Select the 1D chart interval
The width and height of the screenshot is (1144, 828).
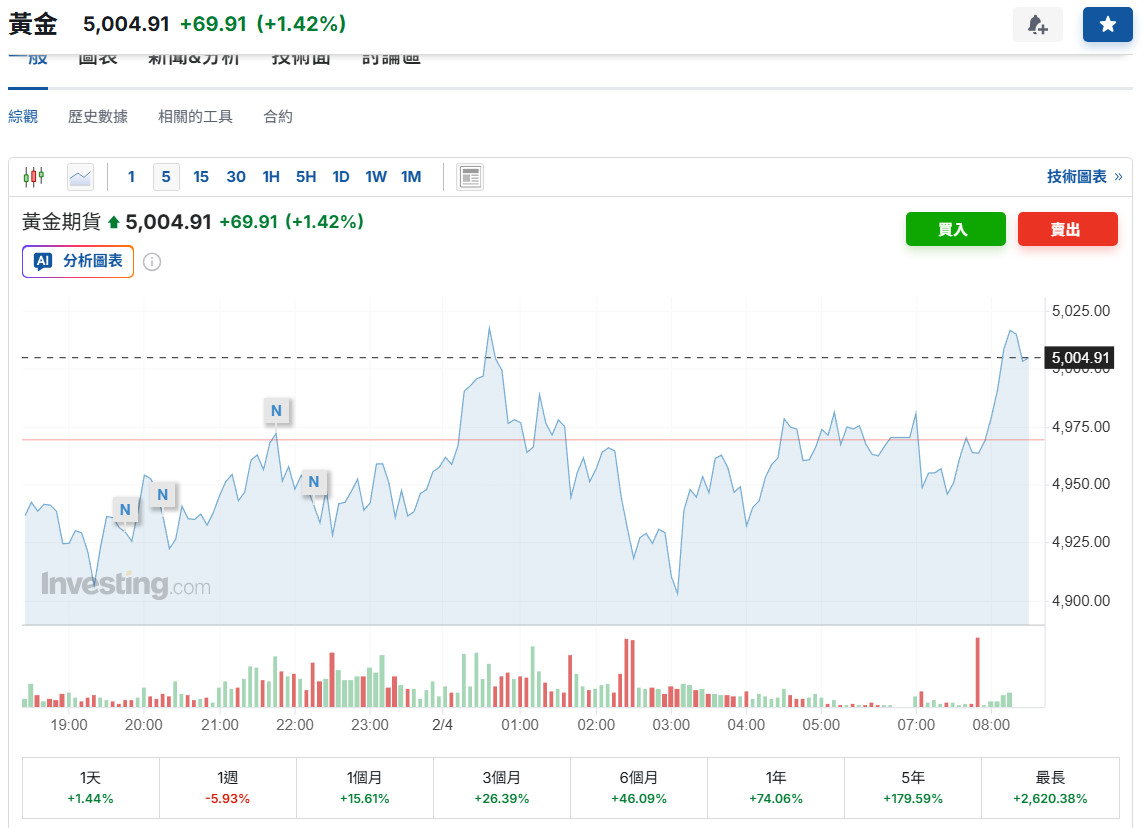[341, 177]
